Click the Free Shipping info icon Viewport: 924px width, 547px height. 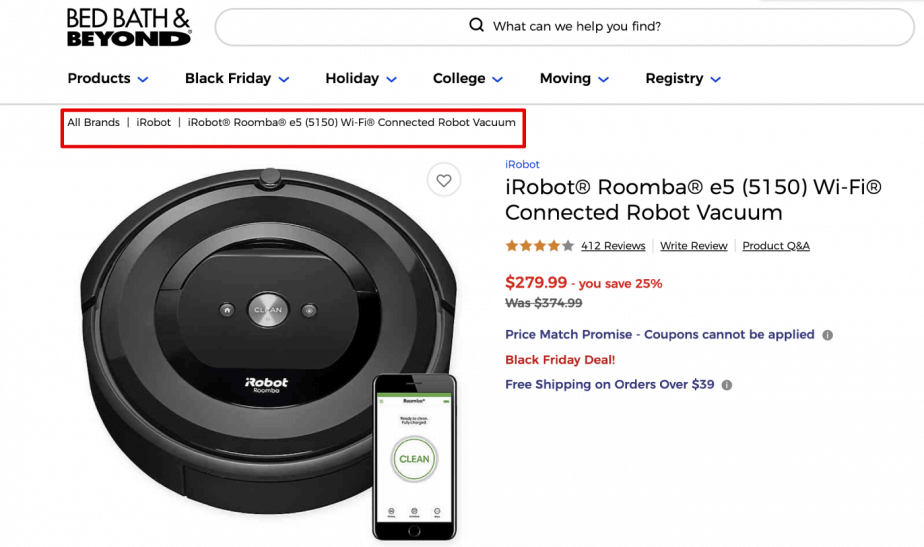[x=727, y=385]
